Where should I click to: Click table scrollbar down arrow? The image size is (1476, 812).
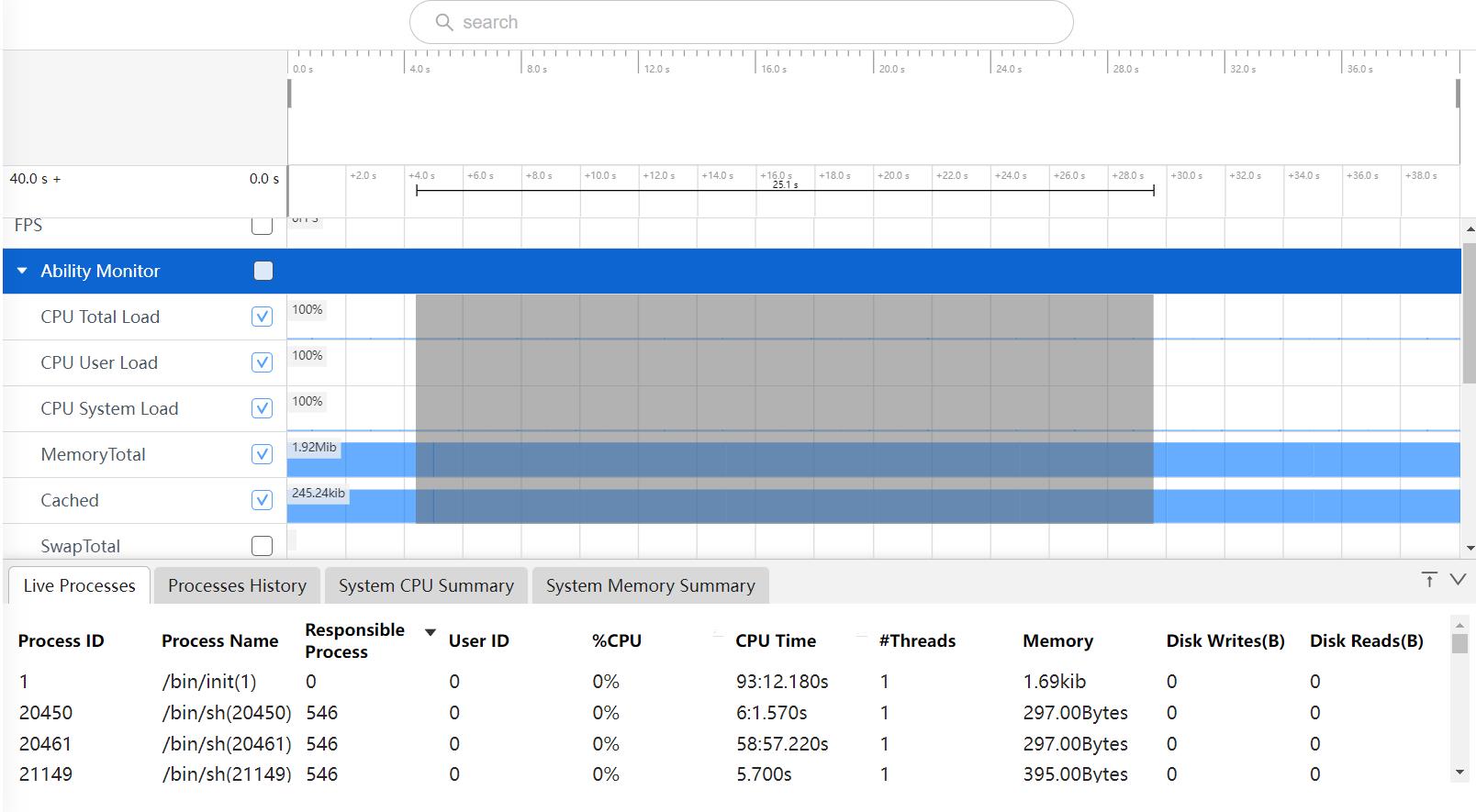[1459, 773]
